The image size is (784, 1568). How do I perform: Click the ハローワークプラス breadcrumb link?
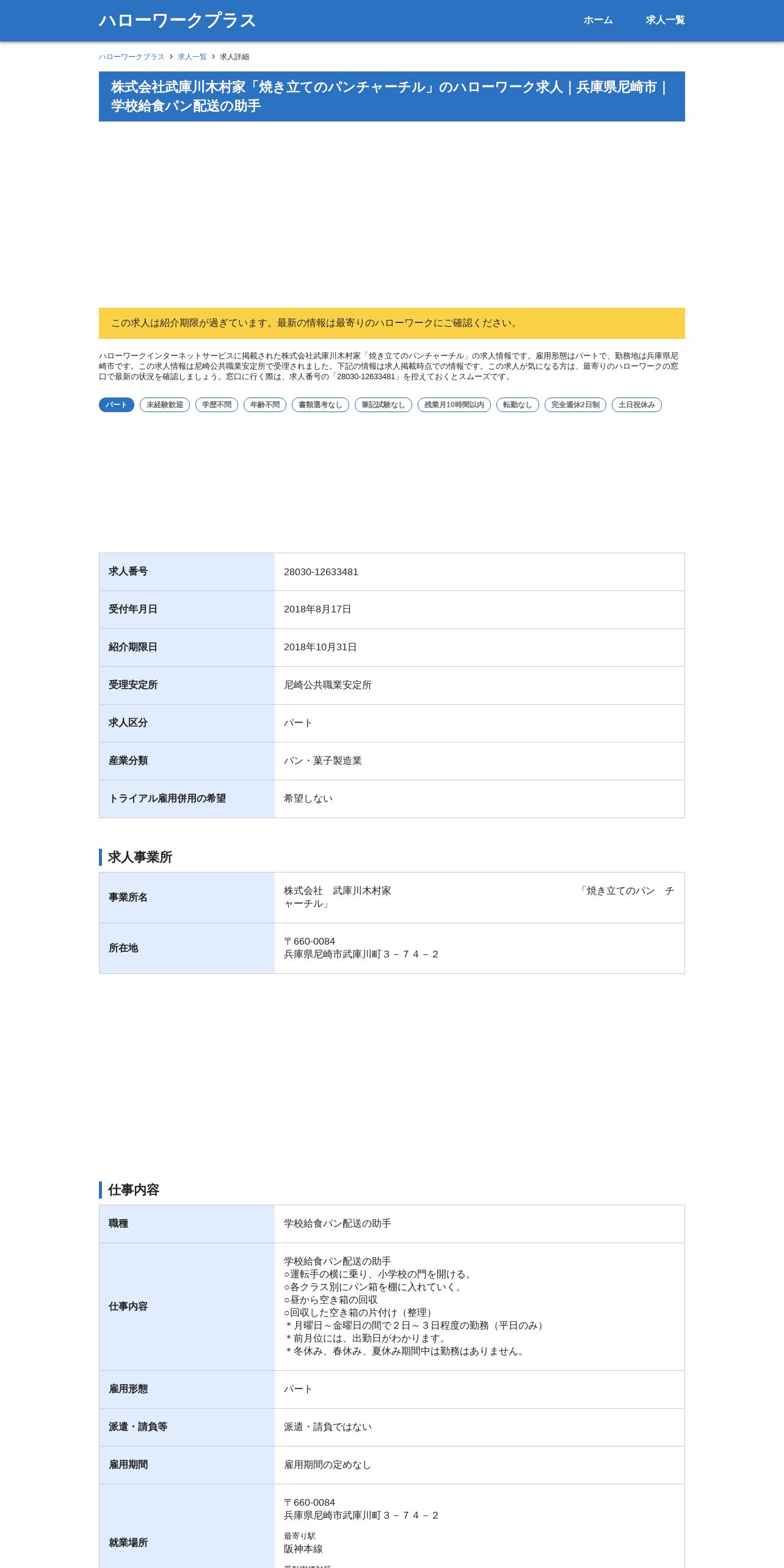pyautogui.click(x=132, y=57)
